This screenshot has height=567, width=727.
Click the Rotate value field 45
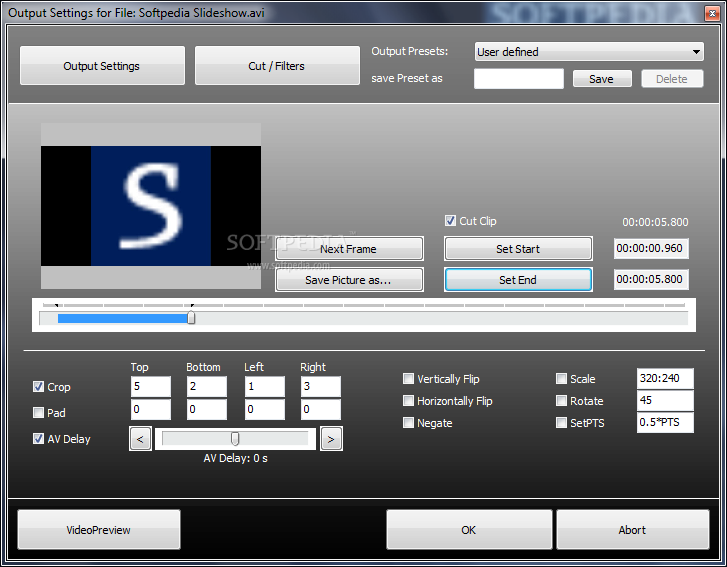tap(665, 401)
